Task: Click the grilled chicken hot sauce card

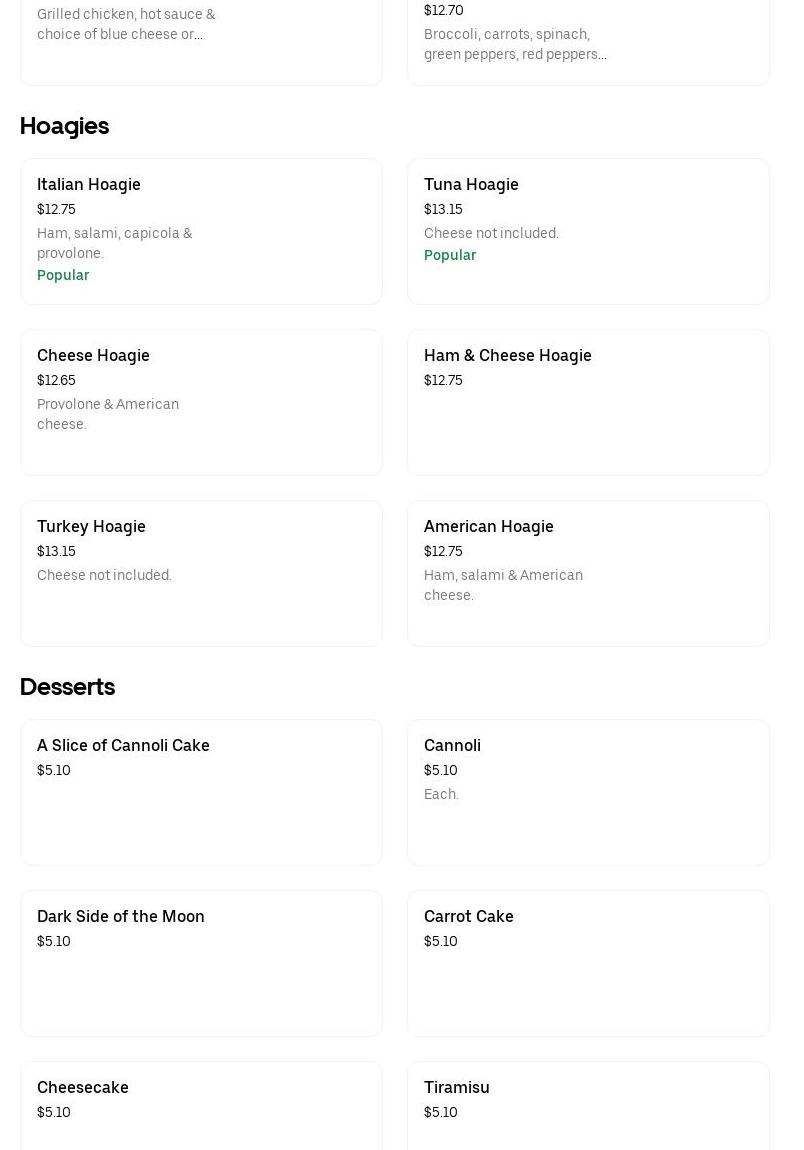Action: (x=201, y=40)
